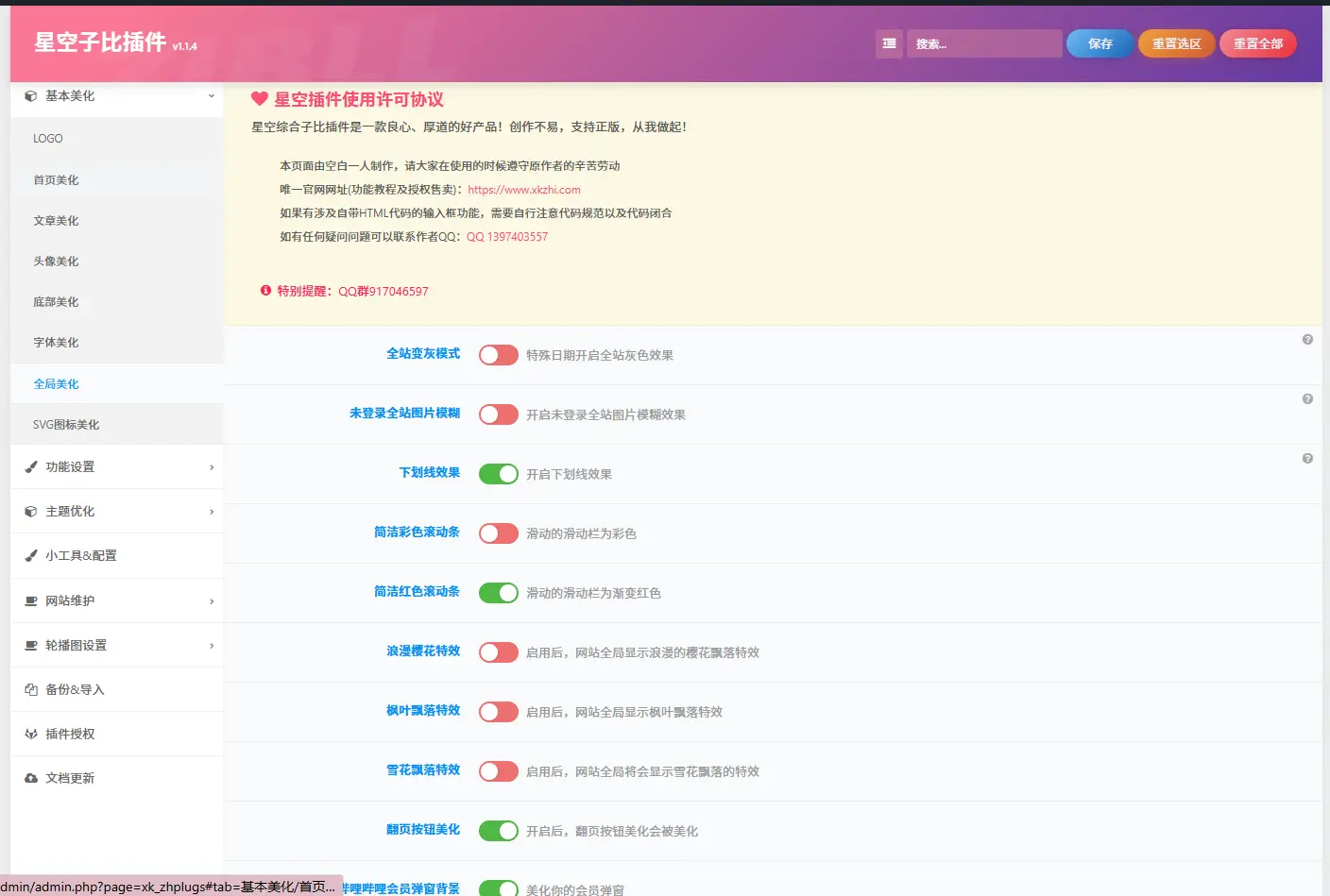This screenshot has height=896, width=1330.
Task: Click the theme icon next to 主题优化
Action: [30, 511]
